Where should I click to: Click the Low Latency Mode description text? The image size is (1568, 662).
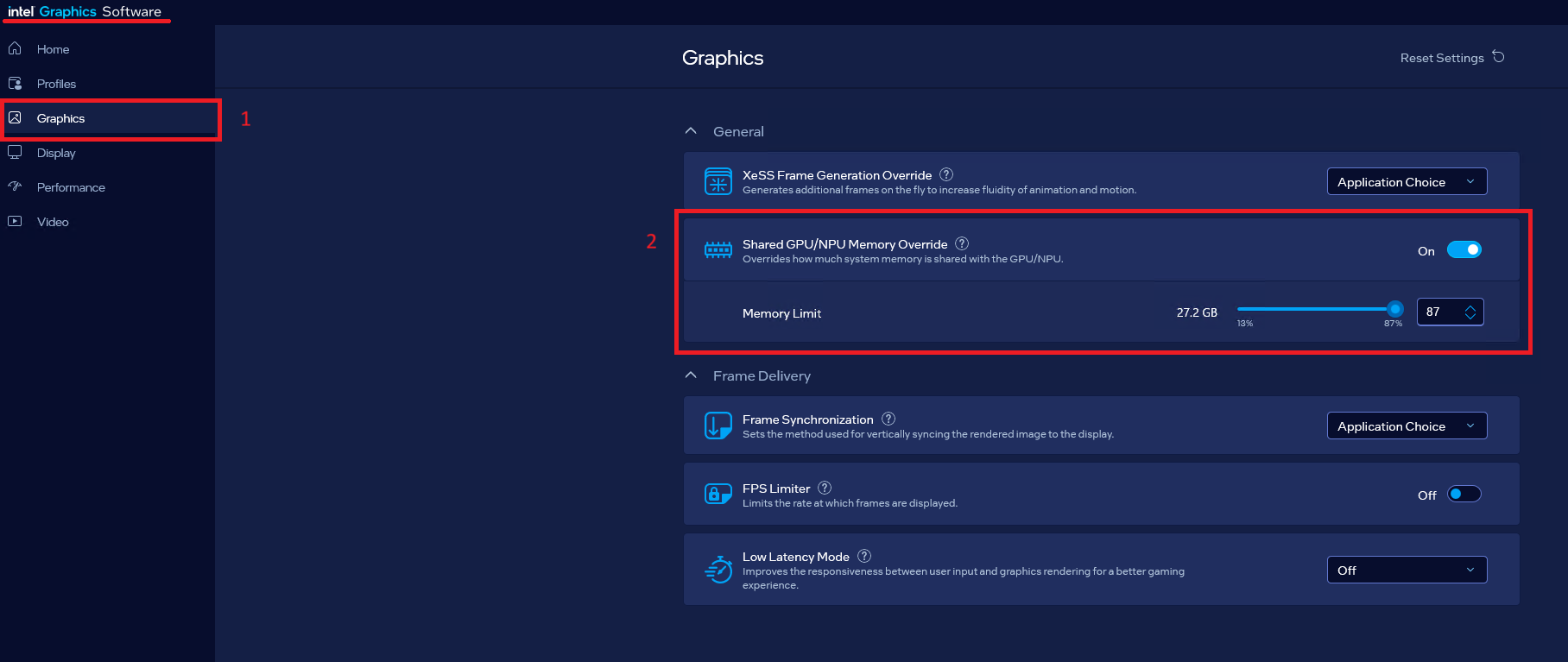point(964,578)
